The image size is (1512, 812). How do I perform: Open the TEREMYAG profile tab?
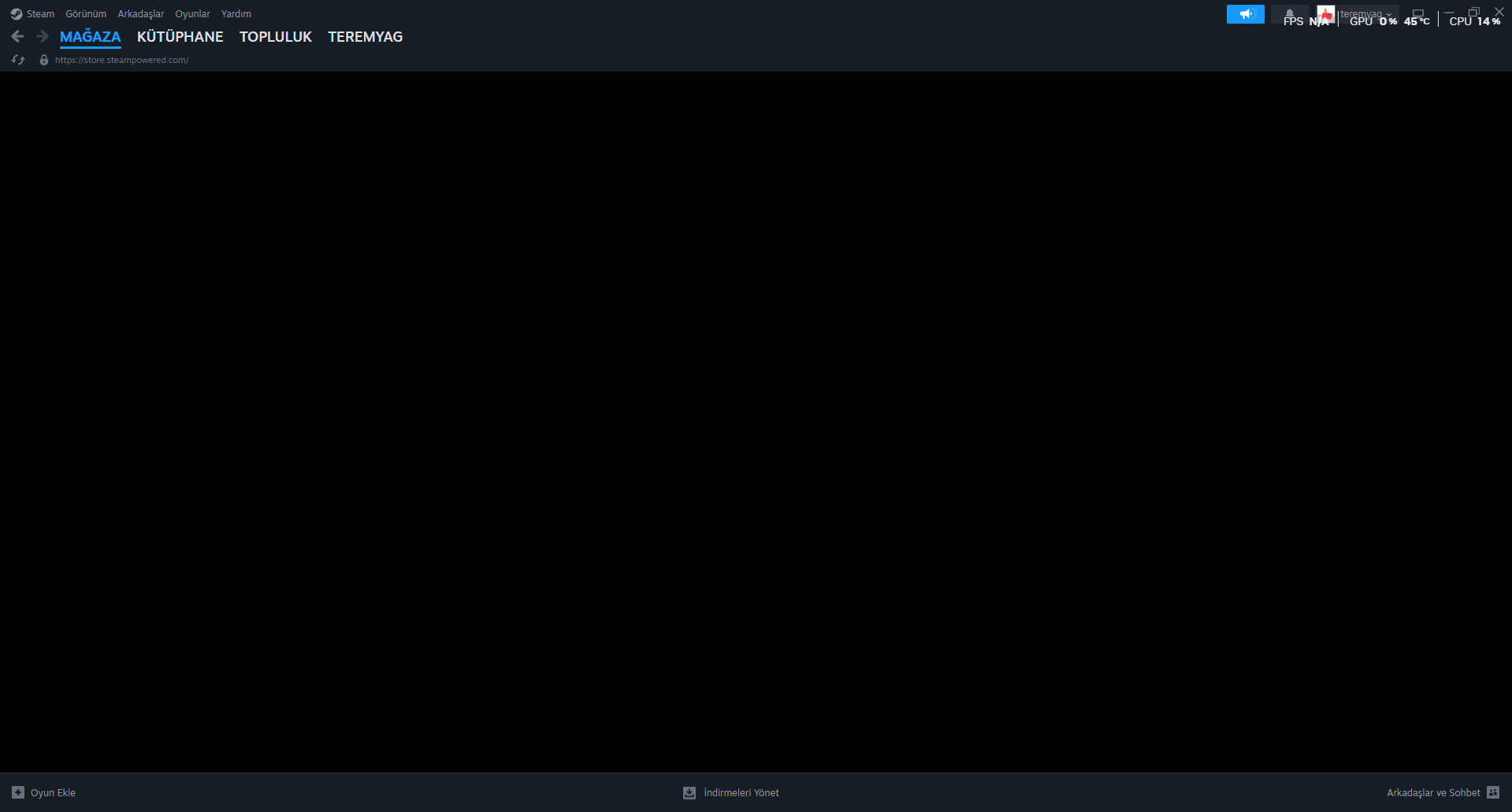366,37
